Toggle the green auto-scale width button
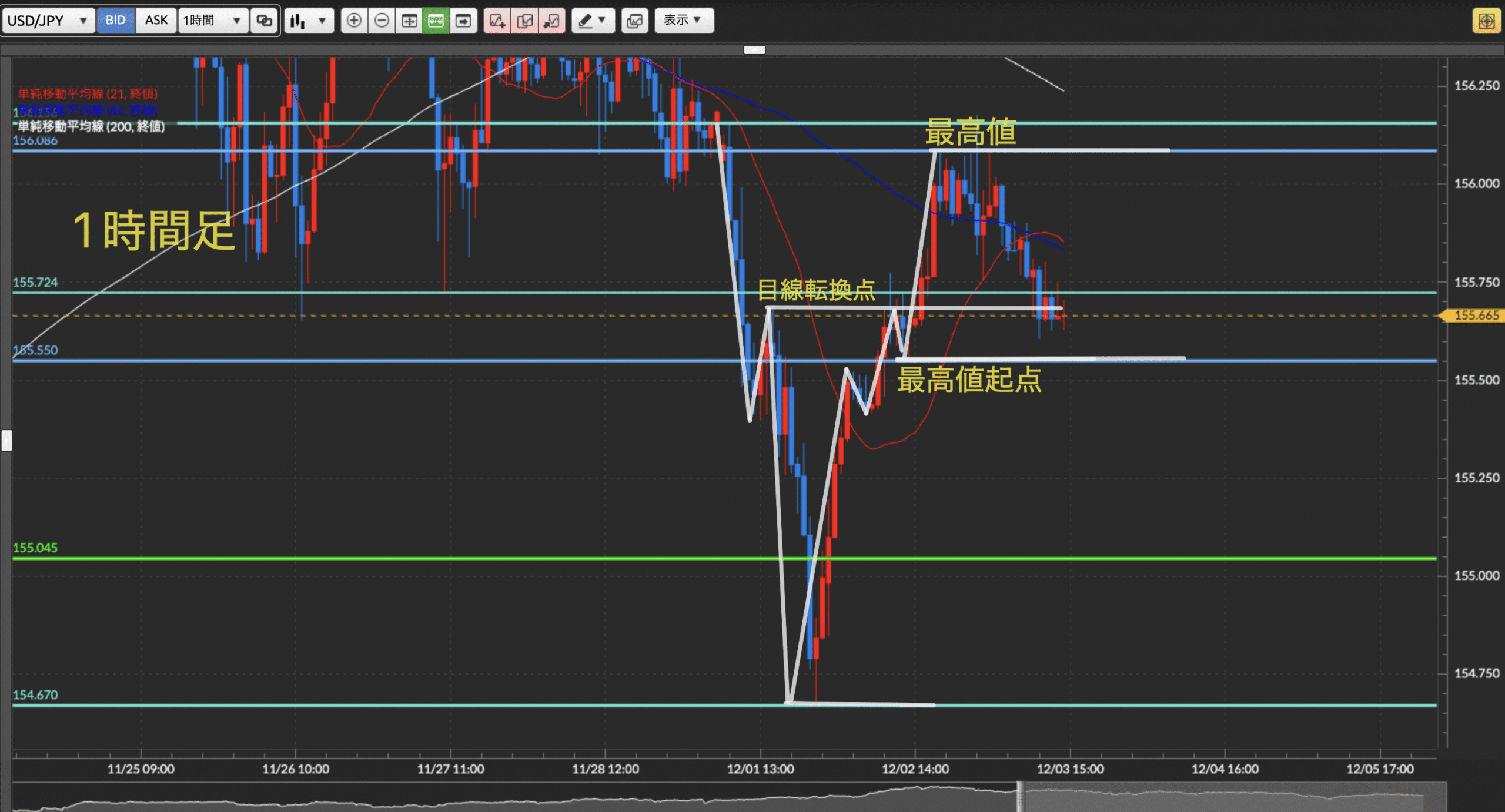Screen dimensions: 1505x812 (436, 21)
